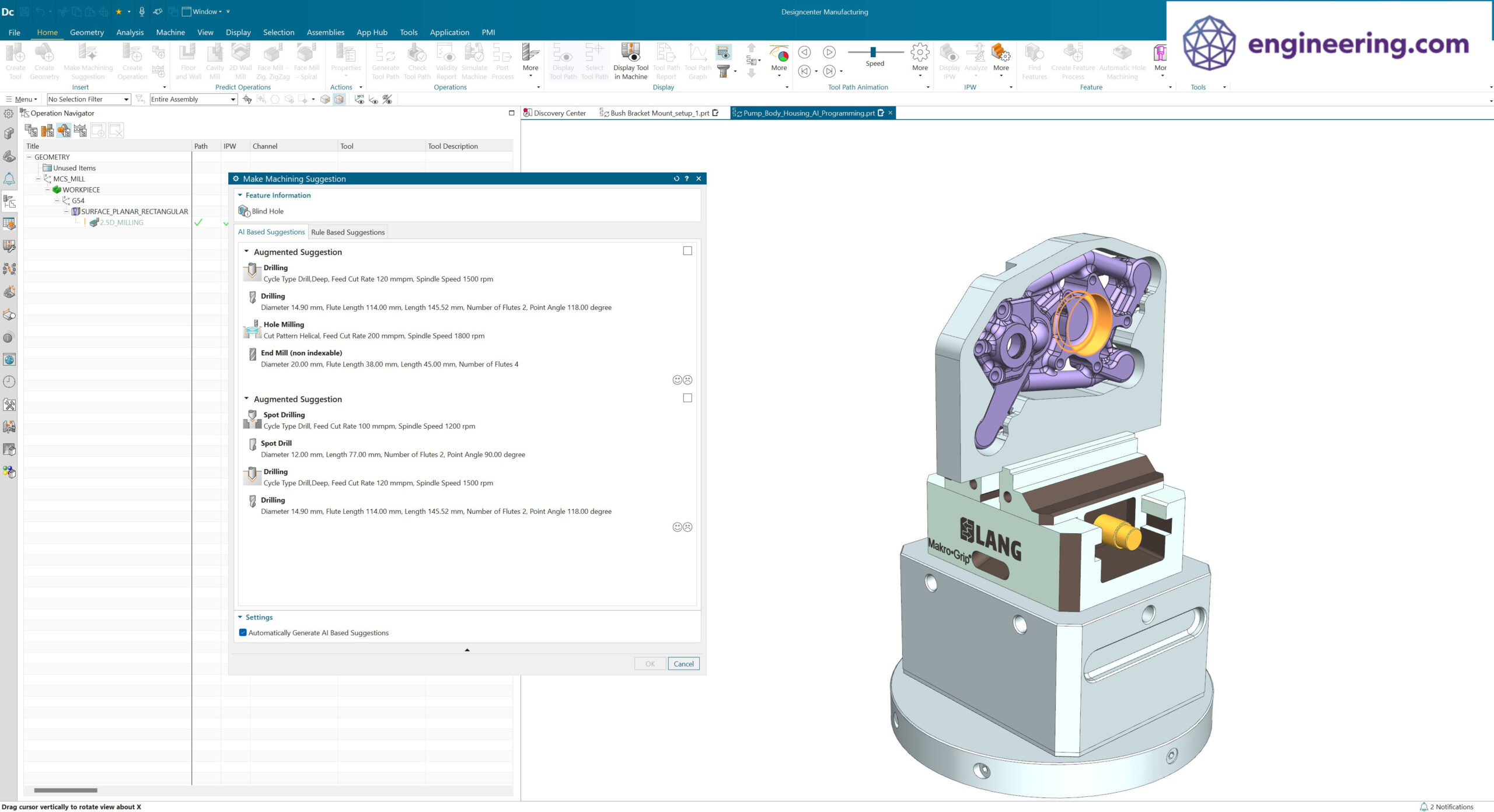The width and height of the screenshot is (1494, 812).
Task: Switch to the Geometry ribbon tab
Action: [86, 32]
